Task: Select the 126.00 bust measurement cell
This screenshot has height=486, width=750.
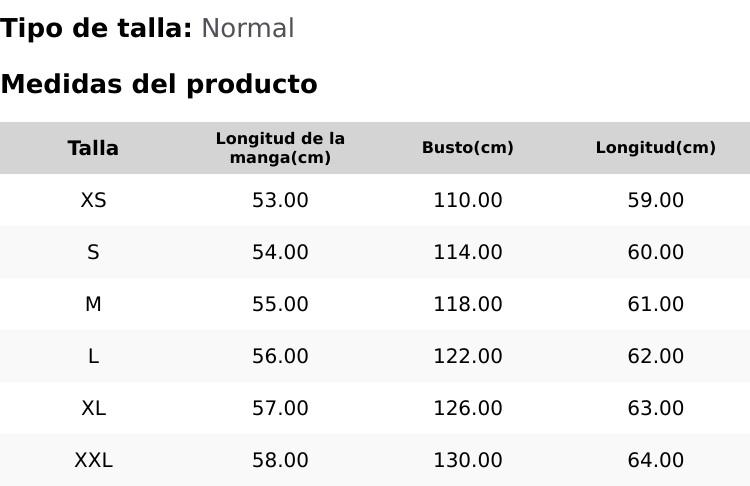Action: [467, 409]
